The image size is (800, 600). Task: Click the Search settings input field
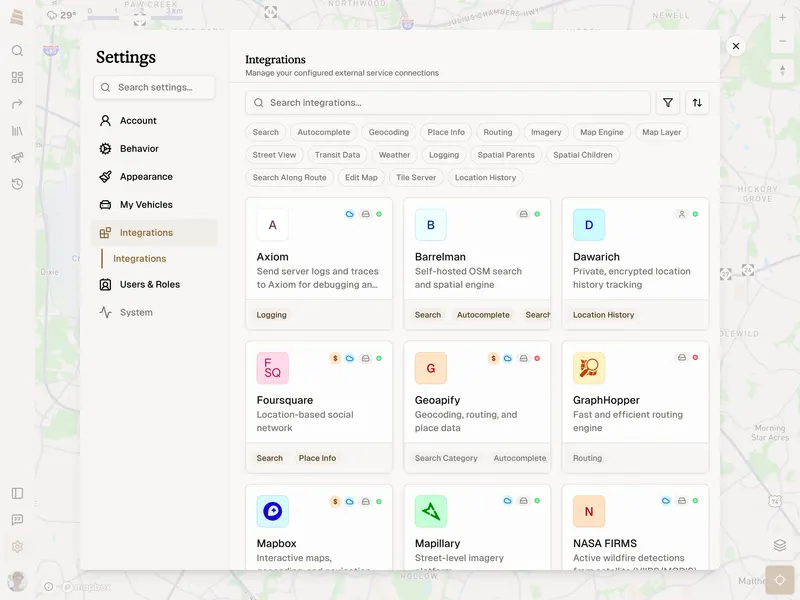pos(154,87)
